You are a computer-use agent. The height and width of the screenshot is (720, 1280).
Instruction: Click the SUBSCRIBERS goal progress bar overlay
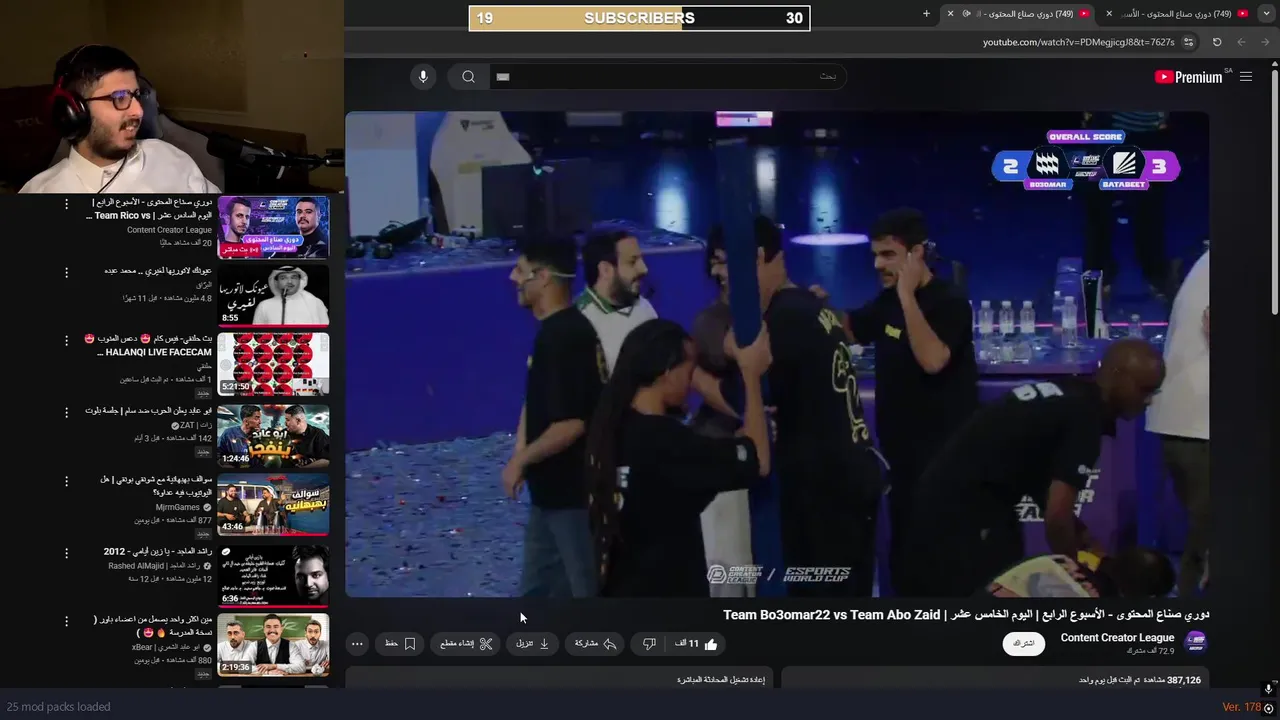point(639,18)
